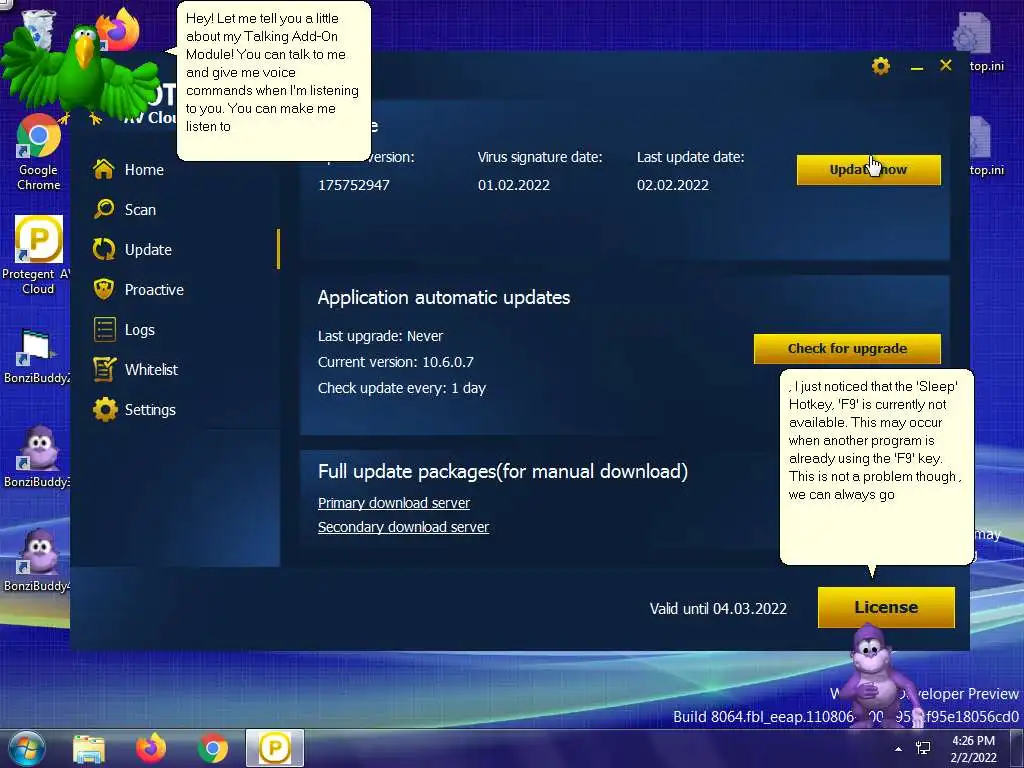
Task: Click the Scan magnifier icon
Action: point(104,209)
